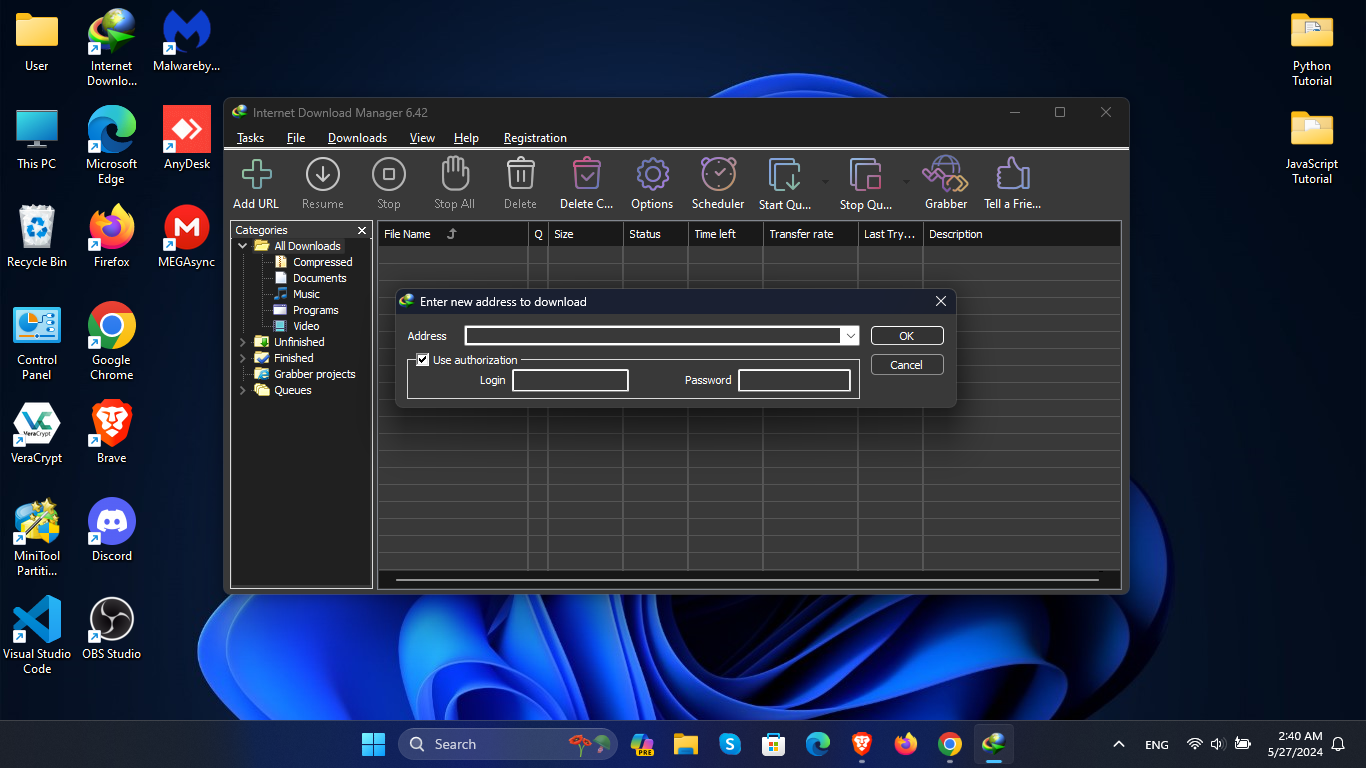This screenshot has width=1366, height=768.
Task: Select the AnyDesk desktop icon
Action: coord(186,140)
